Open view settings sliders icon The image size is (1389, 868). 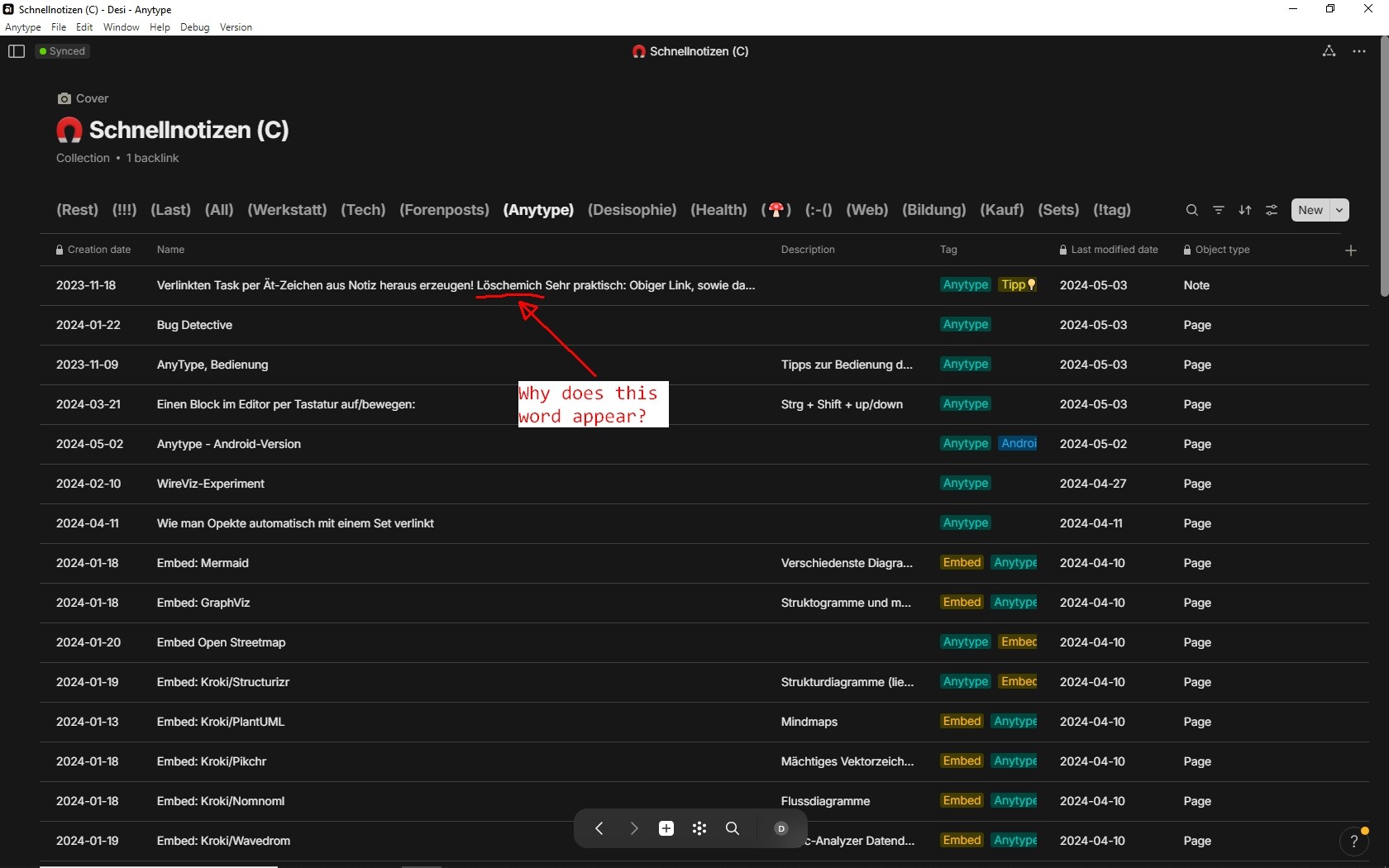pyautogui.click(x=1272, y=210)
